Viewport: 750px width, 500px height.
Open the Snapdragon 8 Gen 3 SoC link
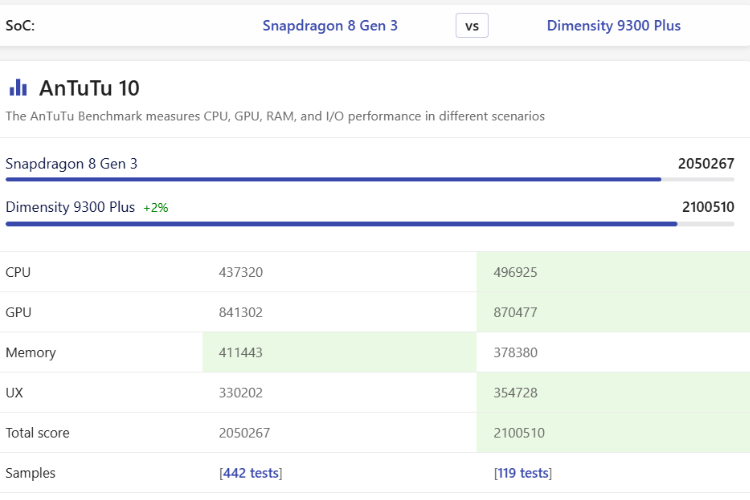[x=330, y=25]
